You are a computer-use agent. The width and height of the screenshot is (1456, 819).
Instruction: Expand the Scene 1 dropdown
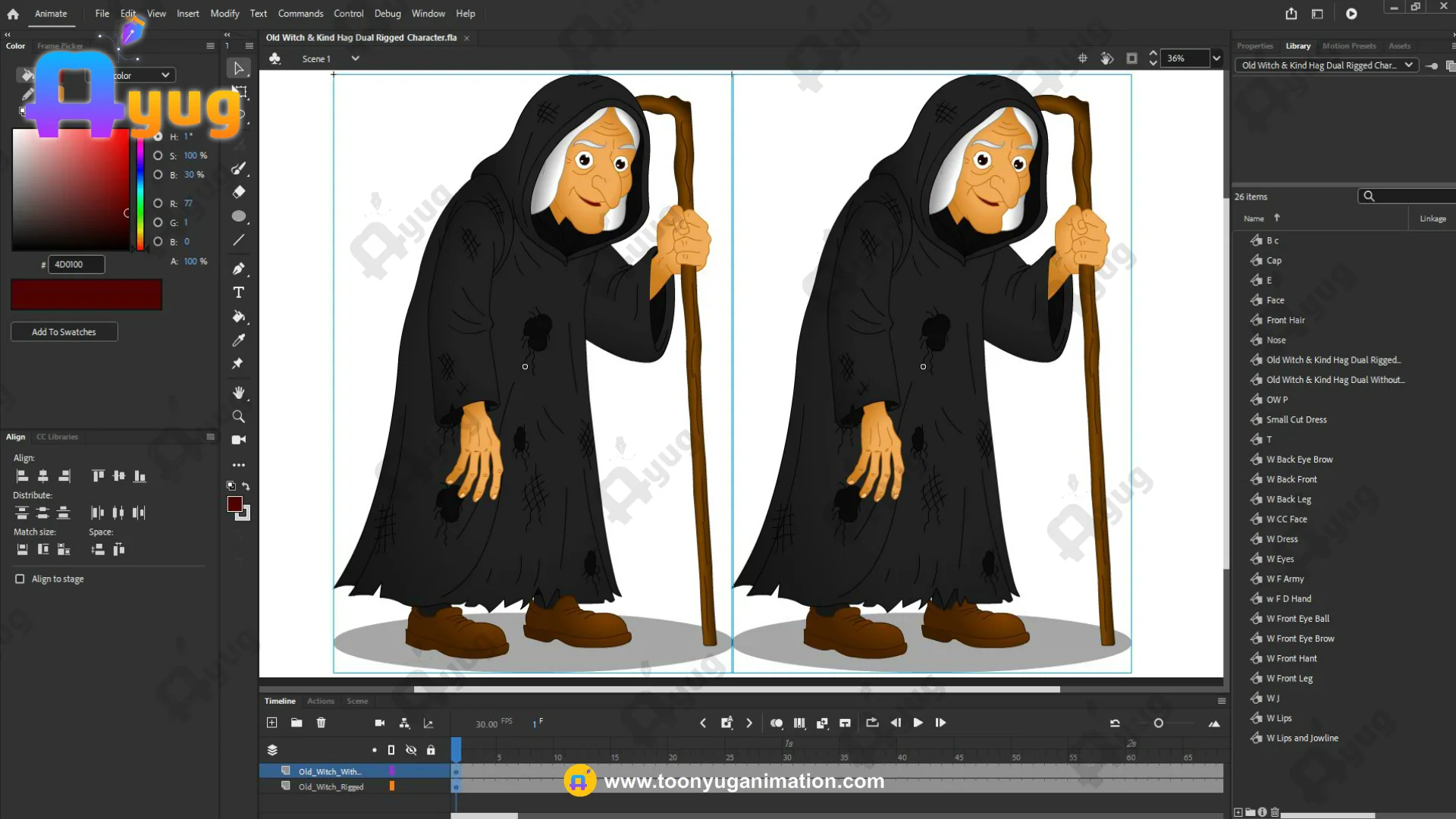[355, 58]
